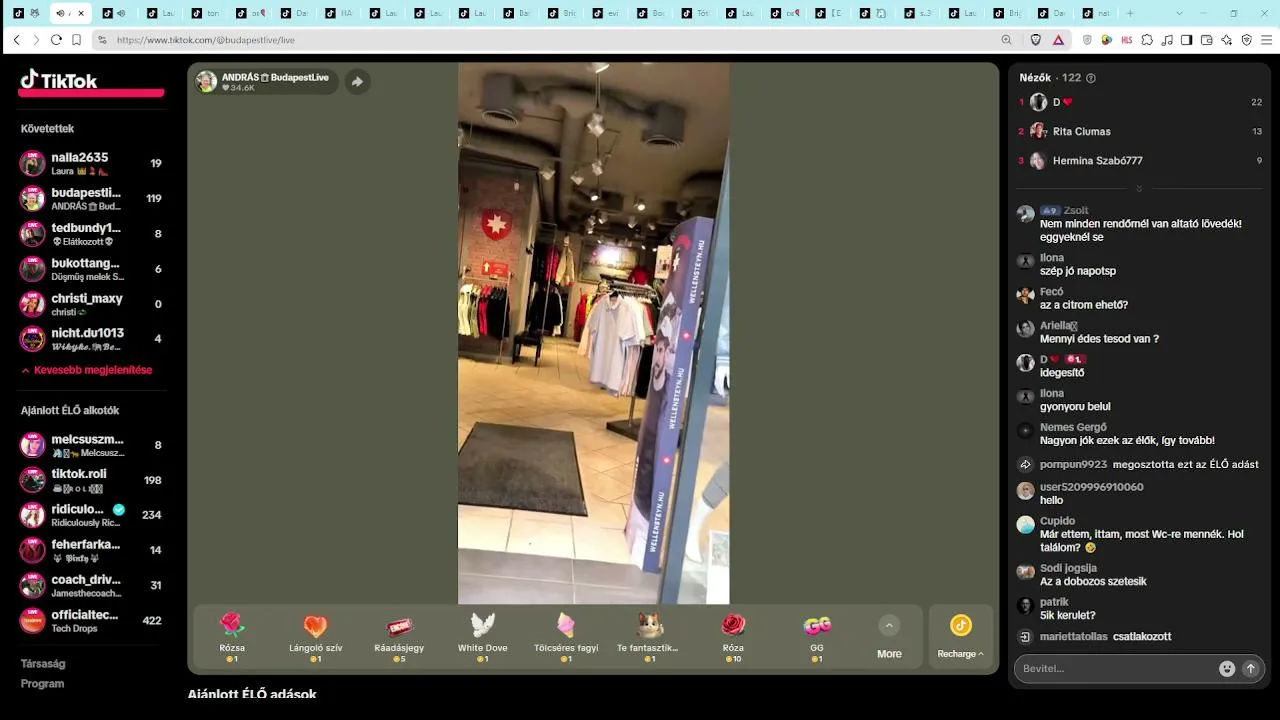Send the Lángoló szív gift
The image size is (1280, 720).
pos(315,637)
